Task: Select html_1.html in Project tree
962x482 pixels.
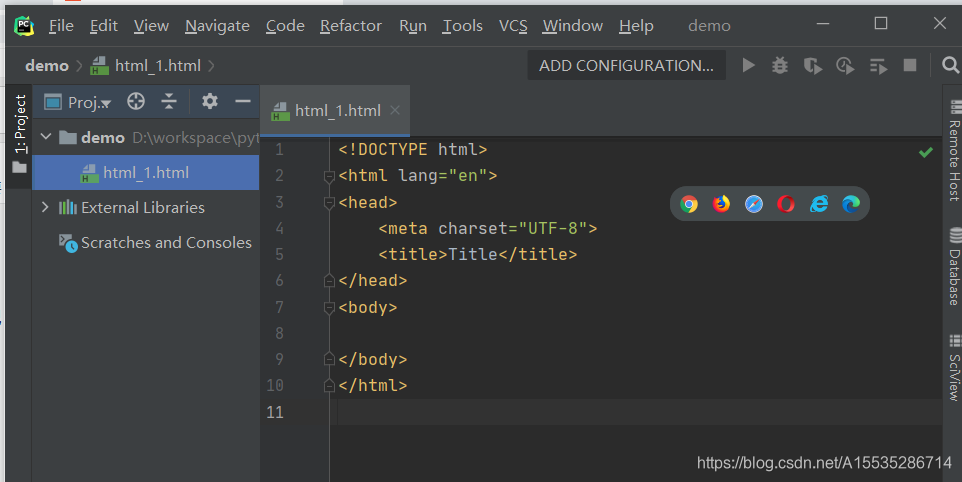Action: click(145, 172)
